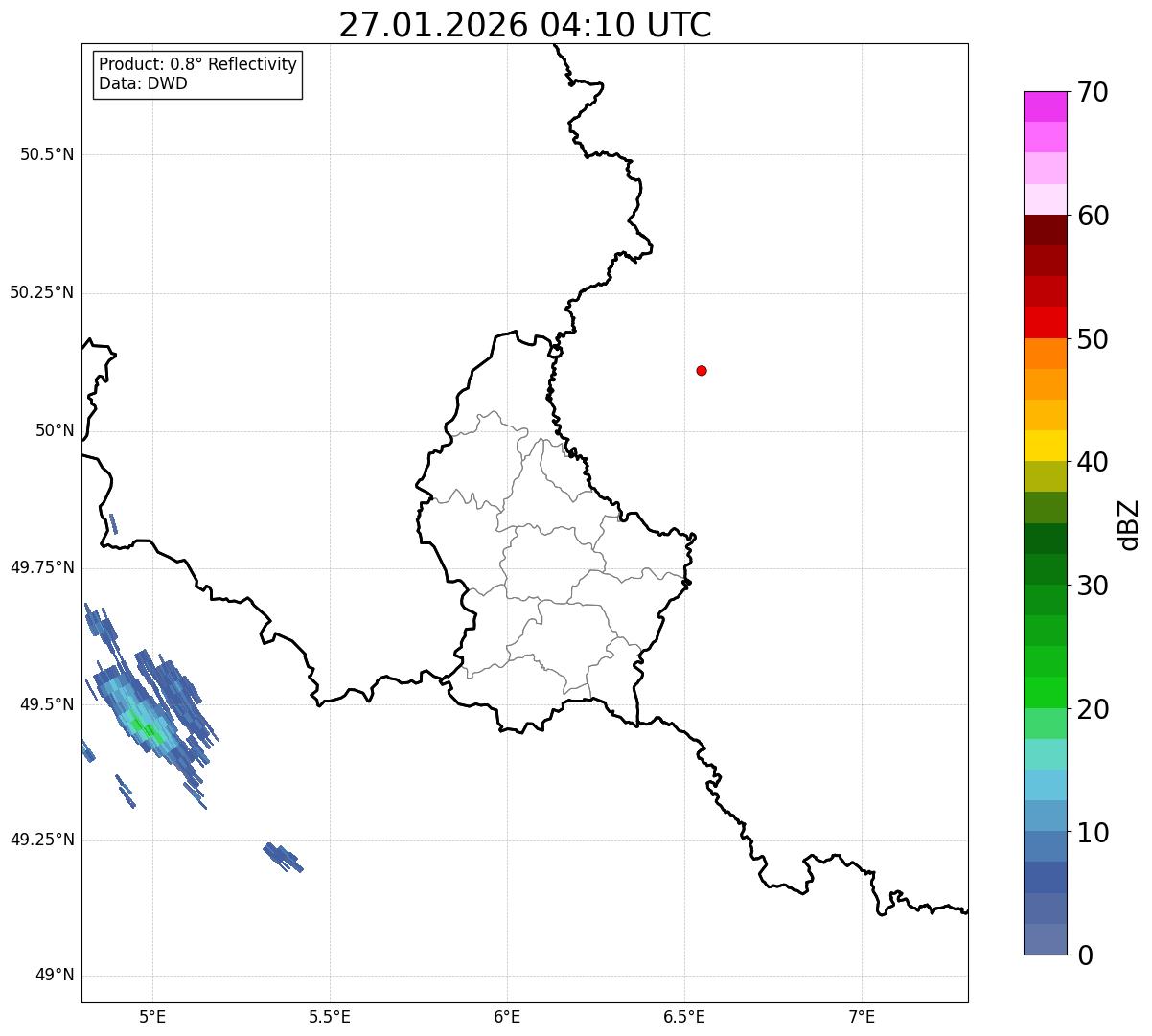
Task: Click the 50.25°N latitude label
Action: click(42, 292)
